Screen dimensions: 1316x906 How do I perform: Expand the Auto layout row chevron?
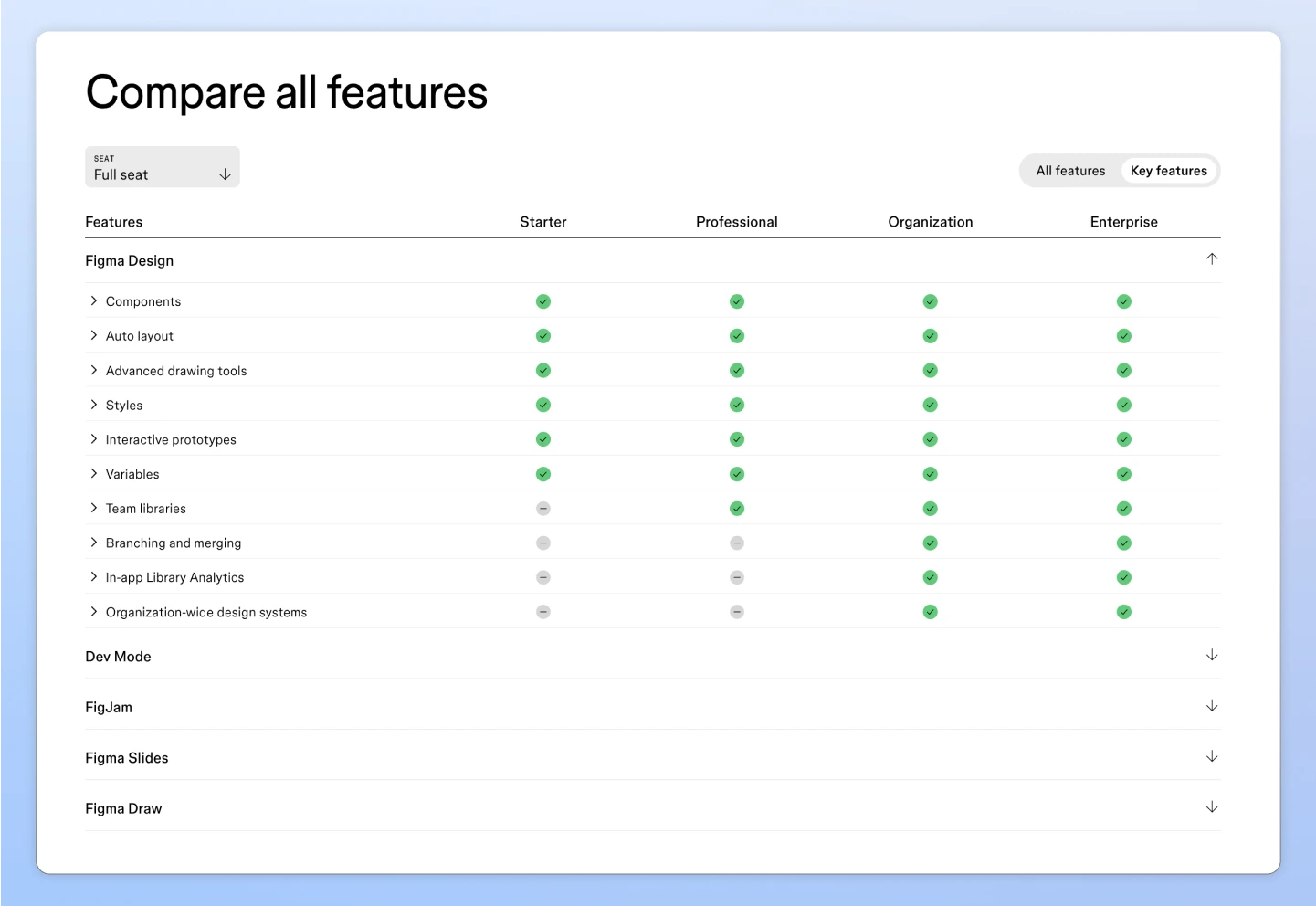point(93,335)
